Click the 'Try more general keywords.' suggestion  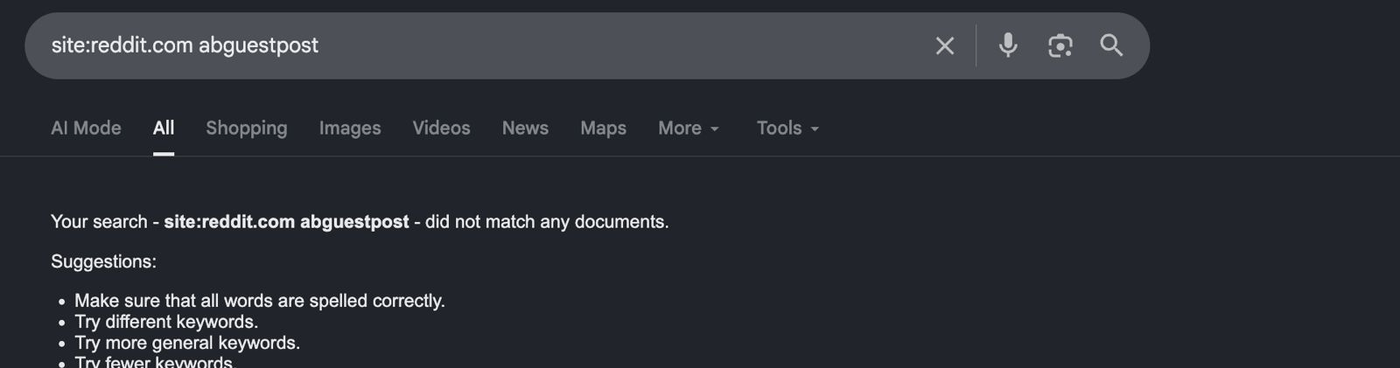(x=187, y=343)
